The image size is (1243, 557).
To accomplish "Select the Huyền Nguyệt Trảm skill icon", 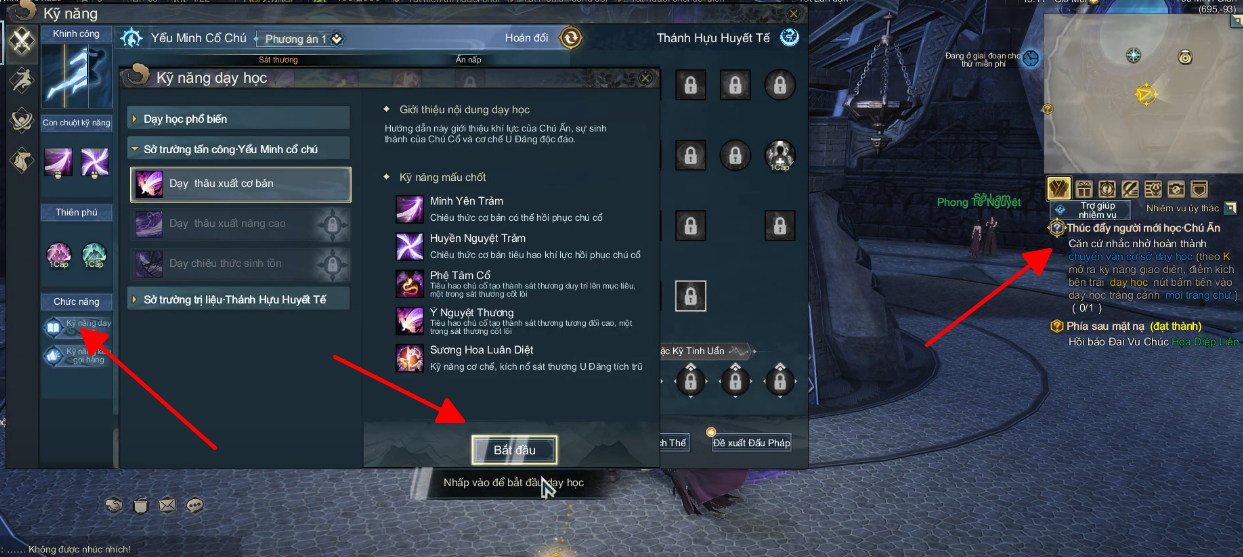I will tap(410, 246).
